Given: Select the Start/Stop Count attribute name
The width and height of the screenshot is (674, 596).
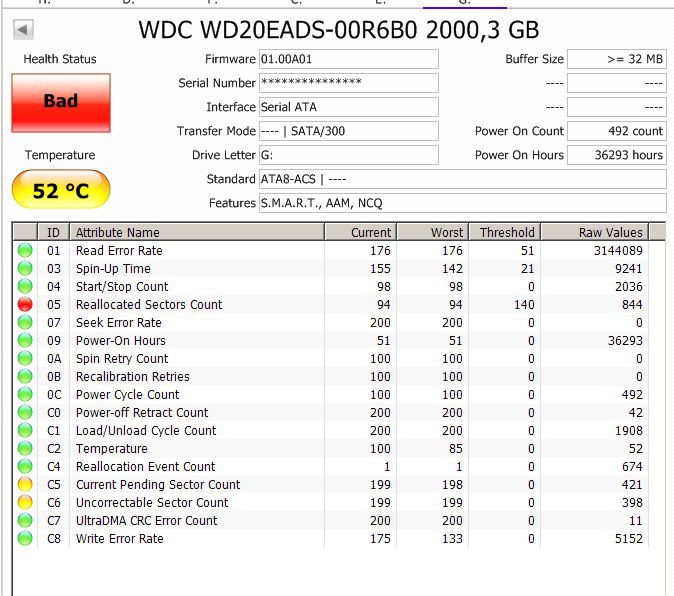Looking at the screenshot, I should [122, 287].
